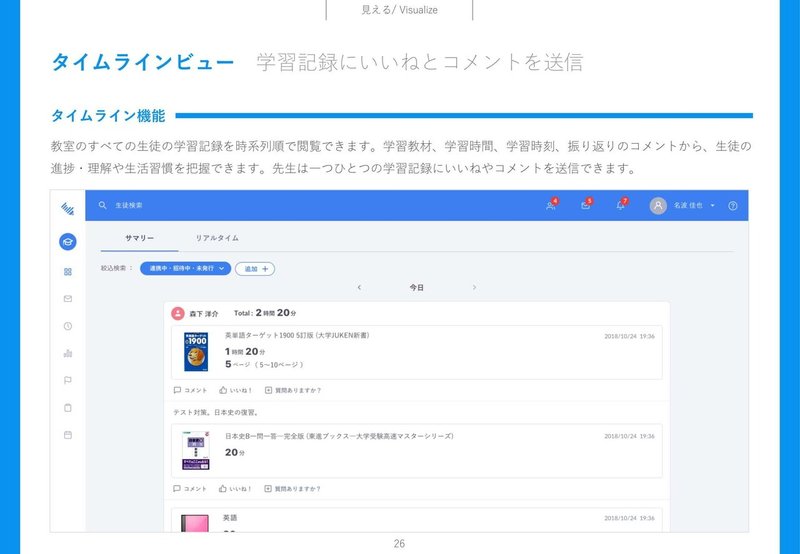Open student requests icon with badge 4

tap(552, 205)
